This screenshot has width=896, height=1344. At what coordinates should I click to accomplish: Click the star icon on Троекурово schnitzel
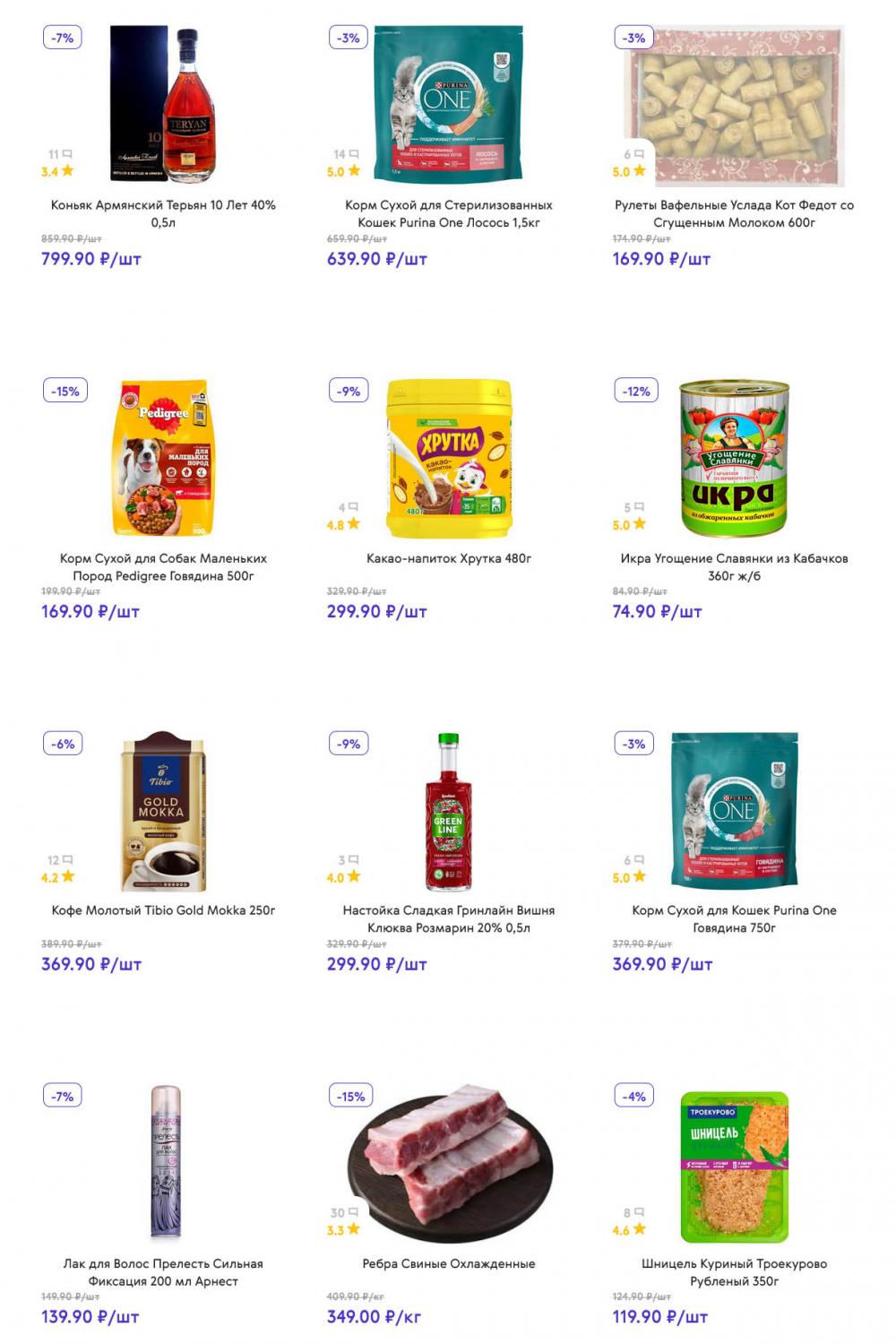pos(639,1229)
